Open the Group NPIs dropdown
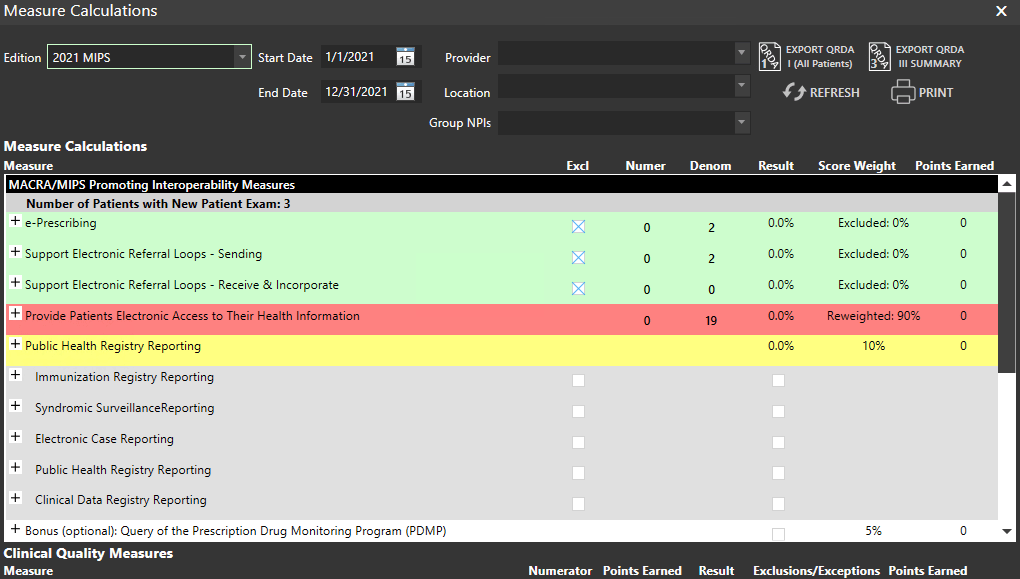This screenshot has height=579, width=1020. pos(742,122)
